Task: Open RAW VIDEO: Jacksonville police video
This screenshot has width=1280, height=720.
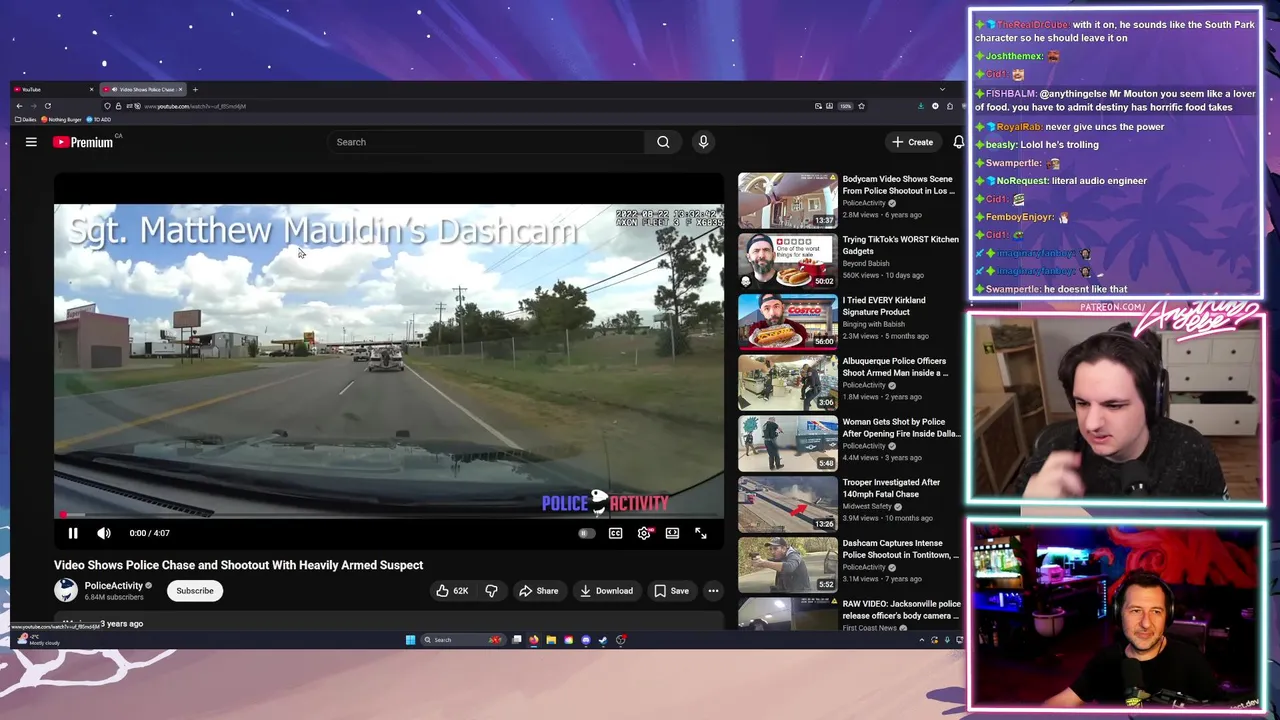Action: 850,613
